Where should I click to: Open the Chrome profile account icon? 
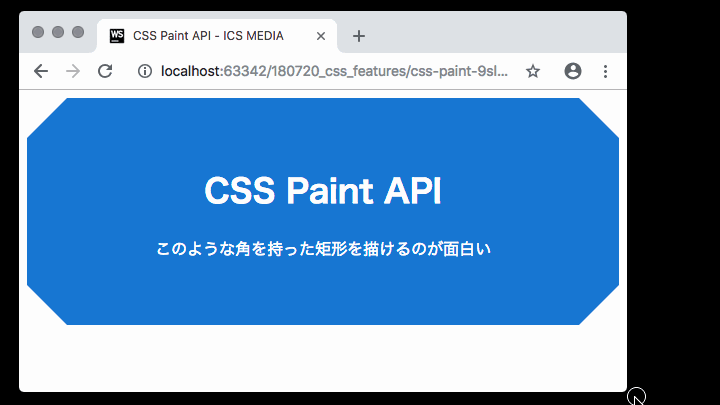[573, 71]
